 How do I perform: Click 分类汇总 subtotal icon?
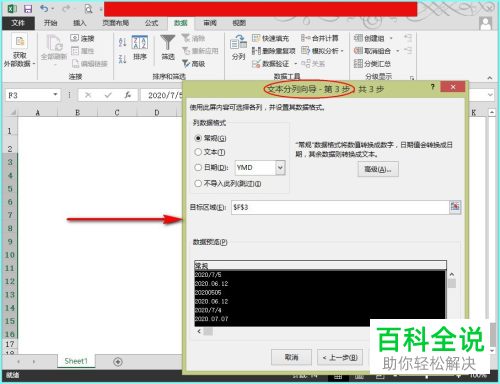[358, 63]
